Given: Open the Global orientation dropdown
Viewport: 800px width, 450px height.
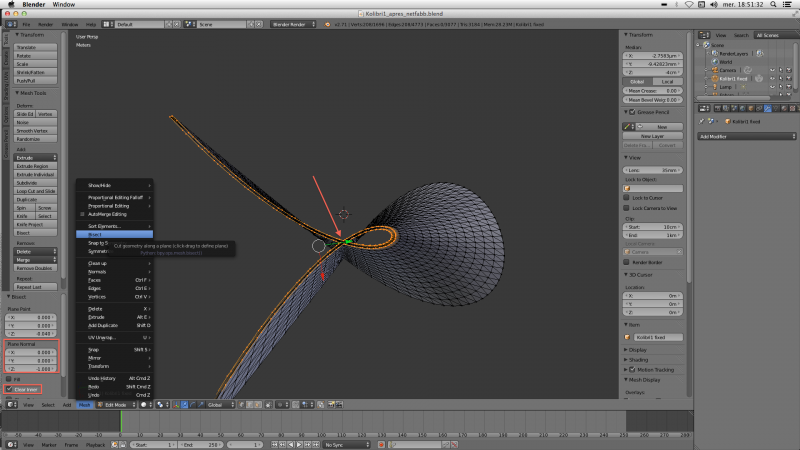Looking at the screenshot, I should point(220,405).
